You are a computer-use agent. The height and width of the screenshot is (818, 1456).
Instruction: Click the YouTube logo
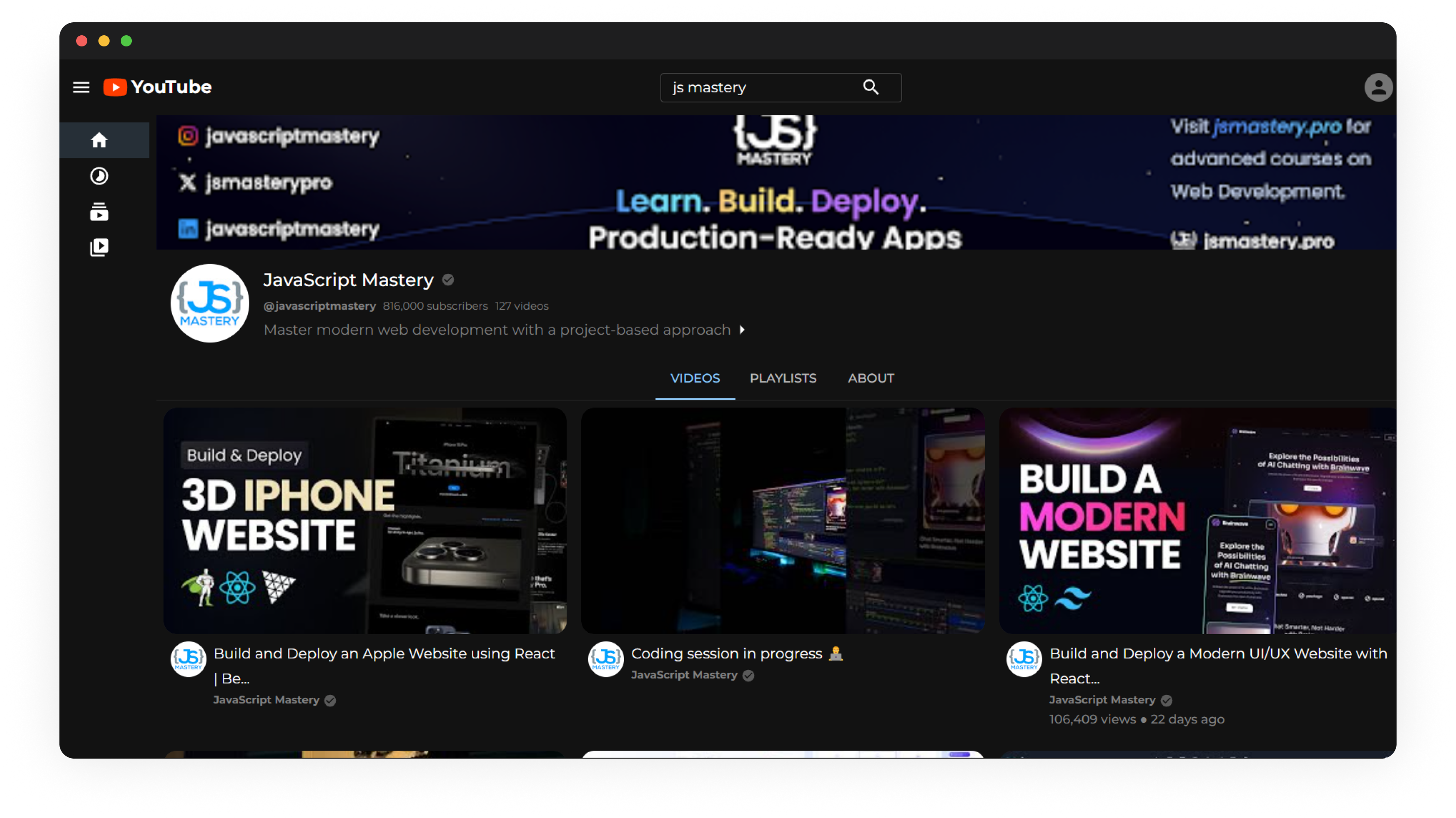point(158,87)
